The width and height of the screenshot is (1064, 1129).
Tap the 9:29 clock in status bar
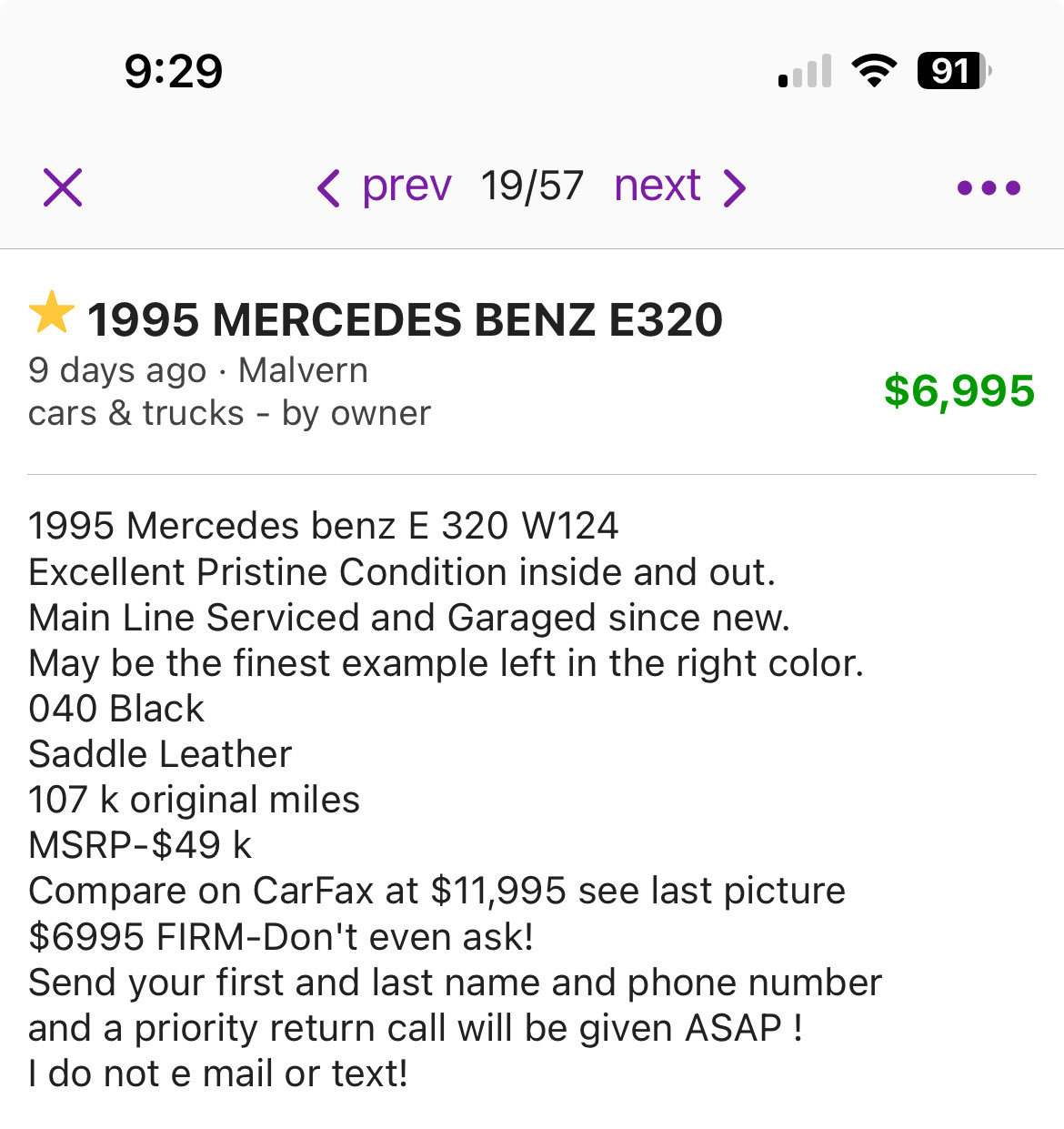click(174, 71)
